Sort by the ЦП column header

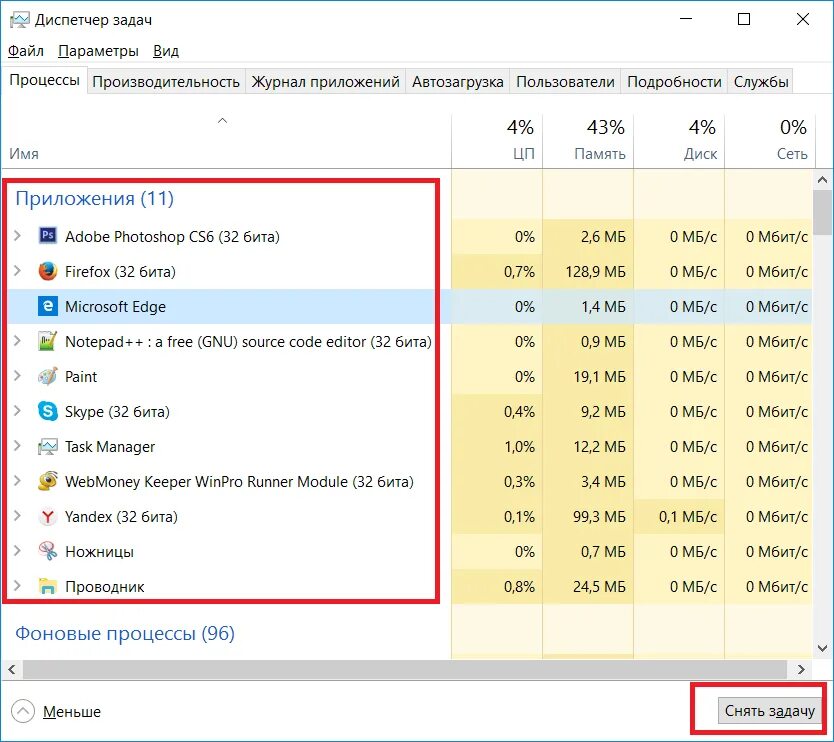click(x=497, y=140)
